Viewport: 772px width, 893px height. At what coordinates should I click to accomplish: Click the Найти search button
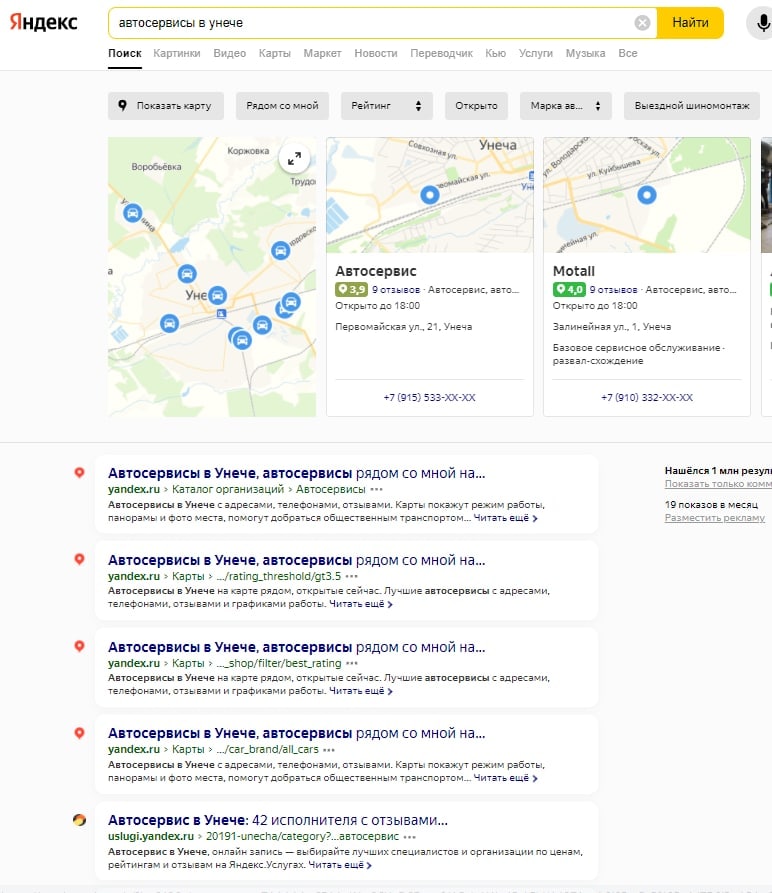click(690, 23)
